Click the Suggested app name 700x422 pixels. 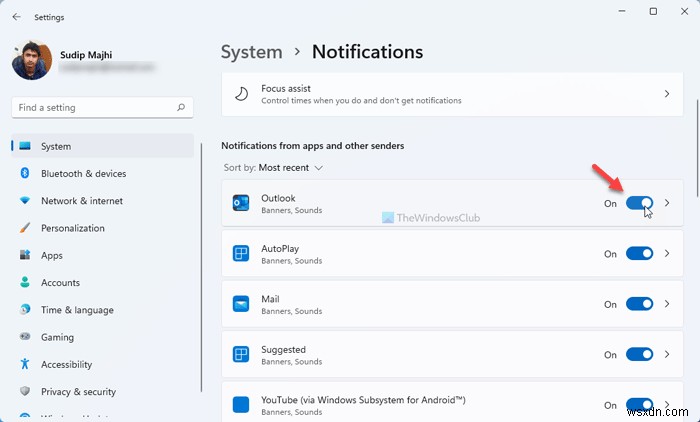tap(283, 349)
